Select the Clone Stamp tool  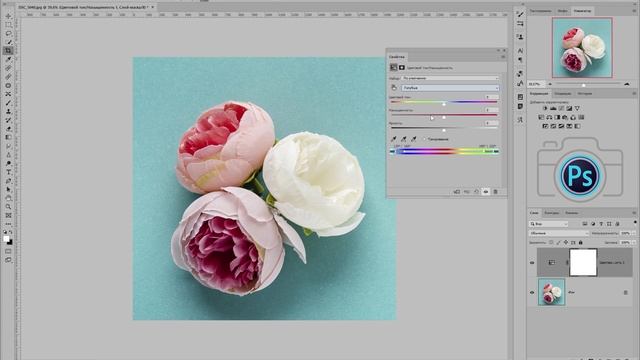coord(8,111)
